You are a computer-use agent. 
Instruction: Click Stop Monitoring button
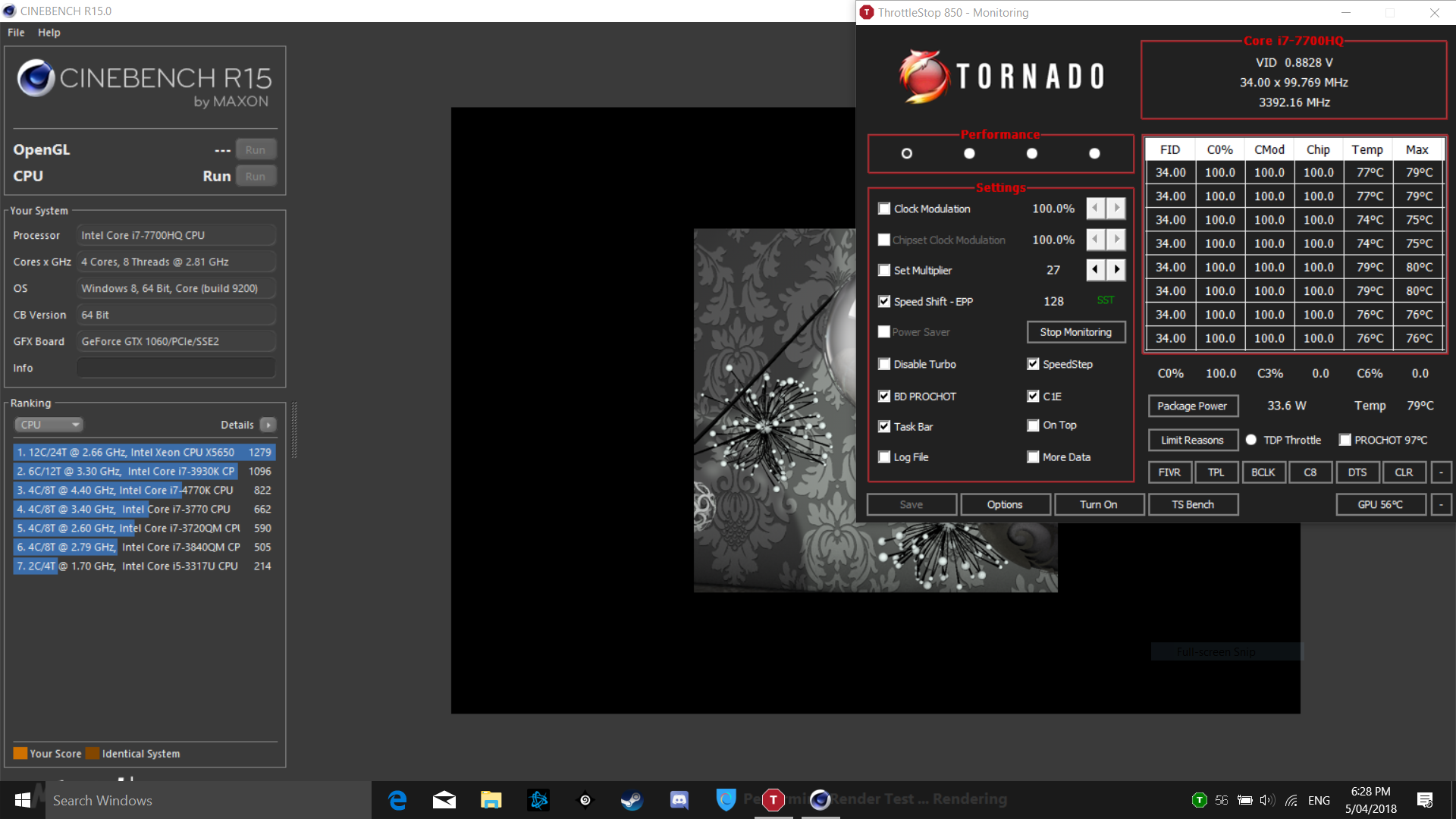point(1076,332)
